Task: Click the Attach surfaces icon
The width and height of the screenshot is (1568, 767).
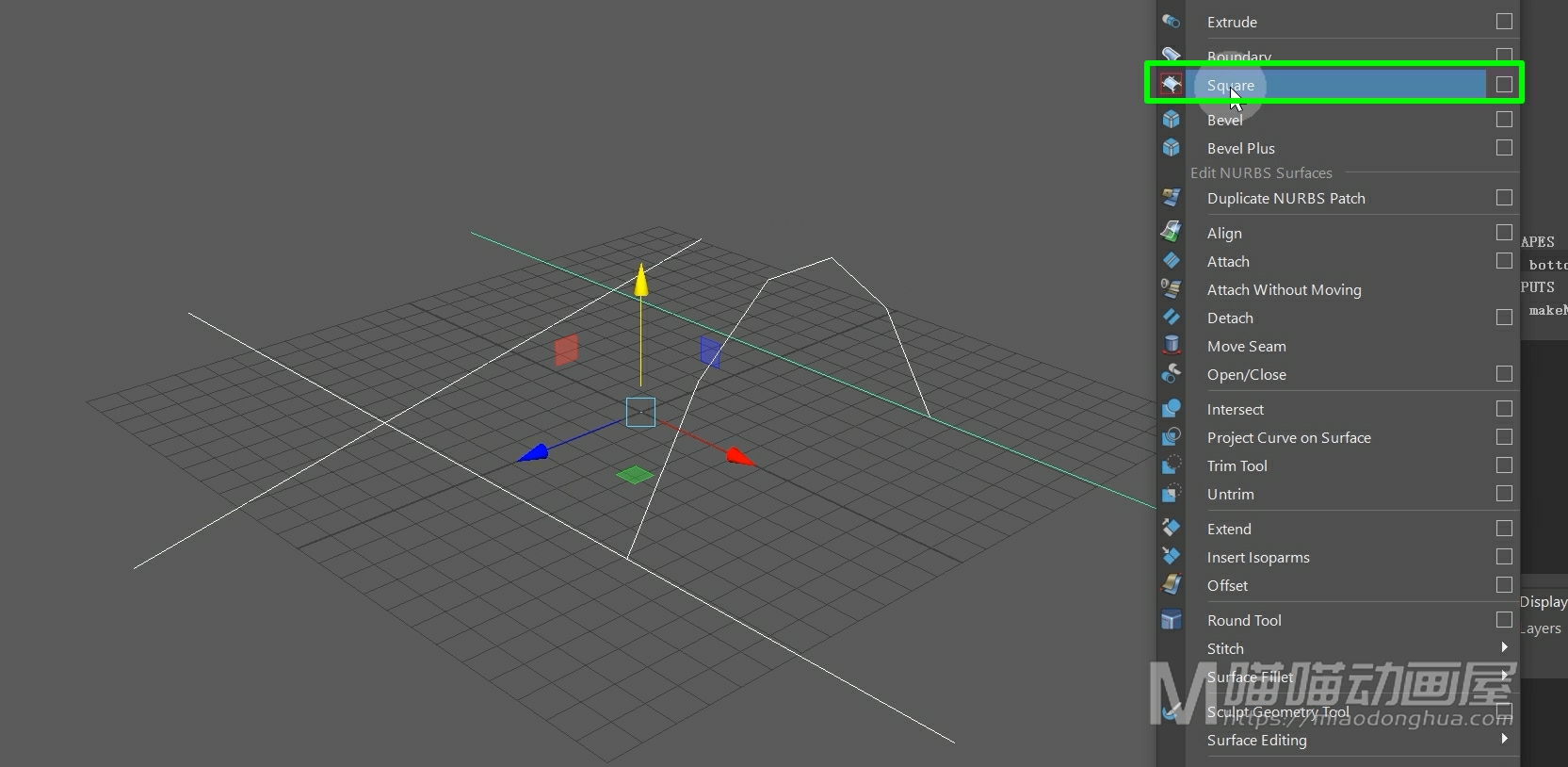Action: pyautogui.click(x=1172, y=261)
